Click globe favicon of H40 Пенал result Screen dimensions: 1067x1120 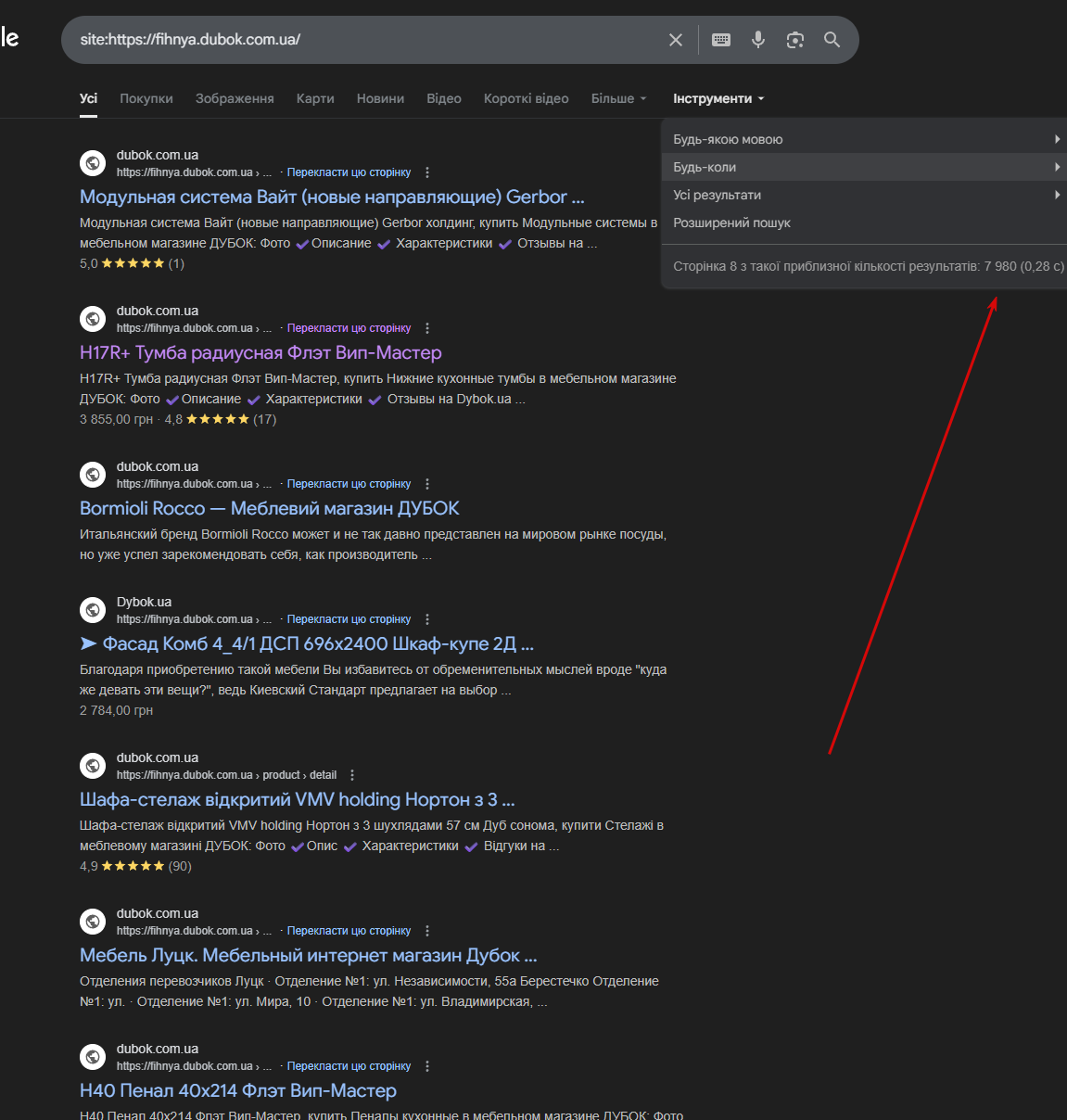(x=93, y=1057)
